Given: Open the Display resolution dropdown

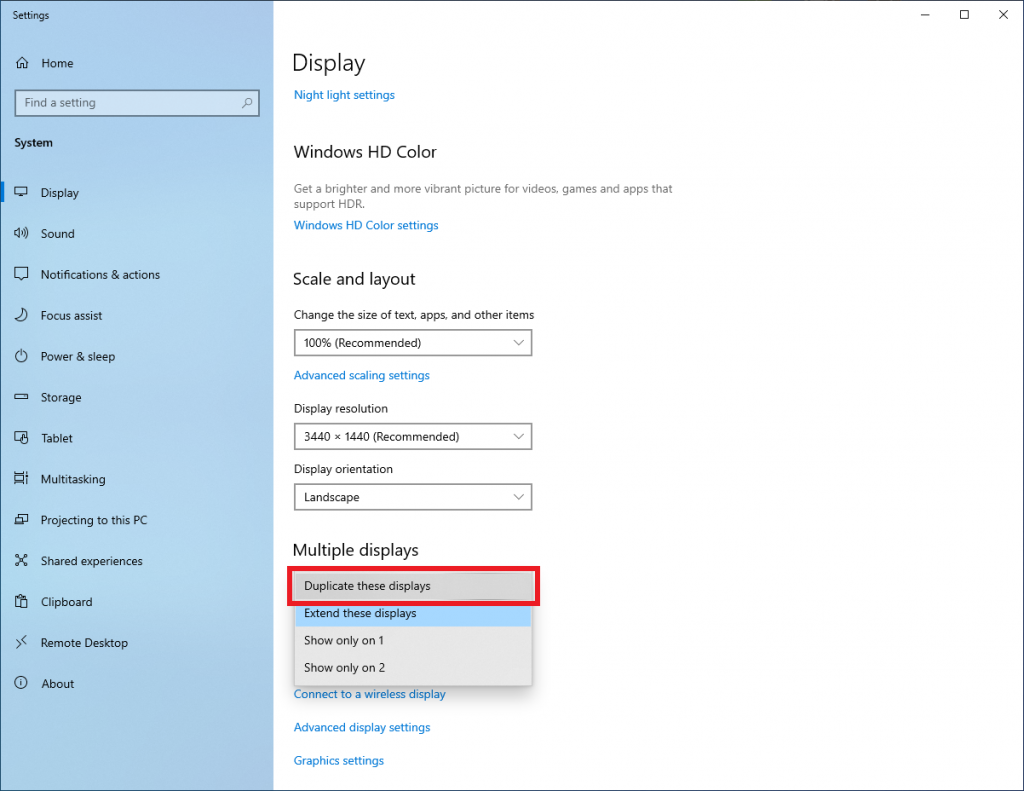Looking at the screenshot, I should pos(413,436).
